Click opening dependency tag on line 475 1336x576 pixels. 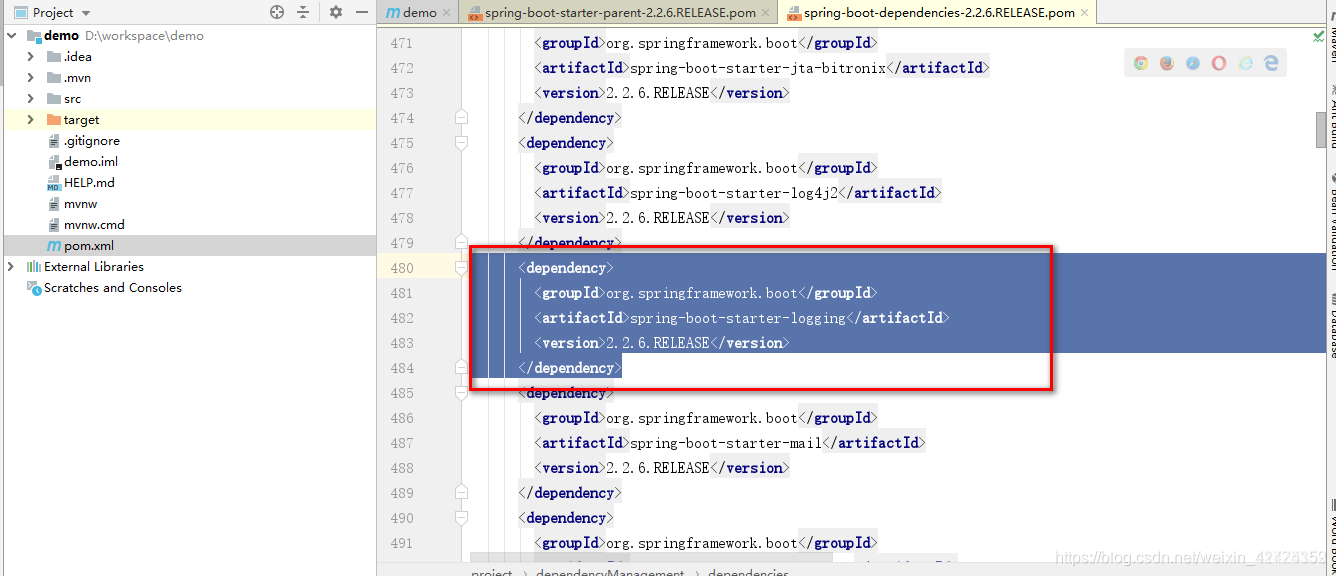pos(566,143)
